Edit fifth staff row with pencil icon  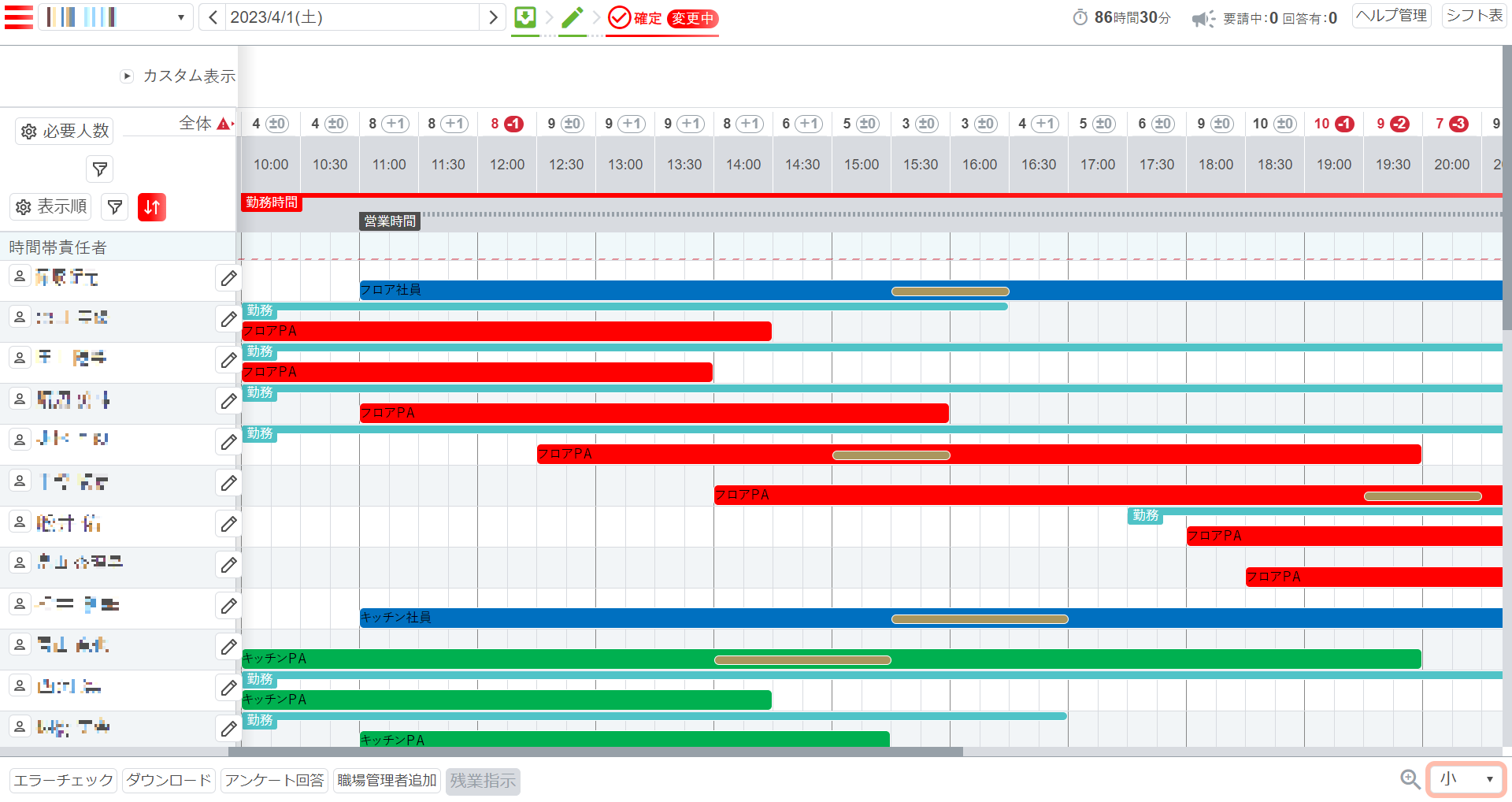[x=228, y=442]
